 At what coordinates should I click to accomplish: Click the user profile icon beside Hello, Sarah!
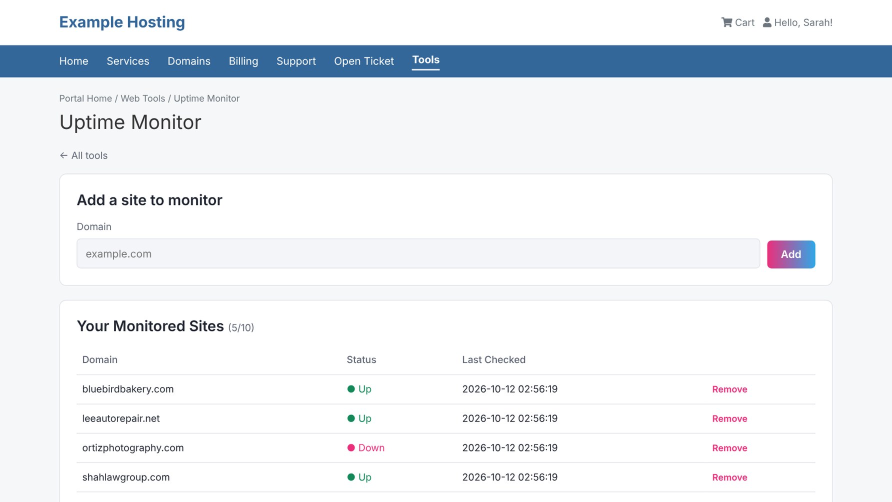tap(767, 22)
